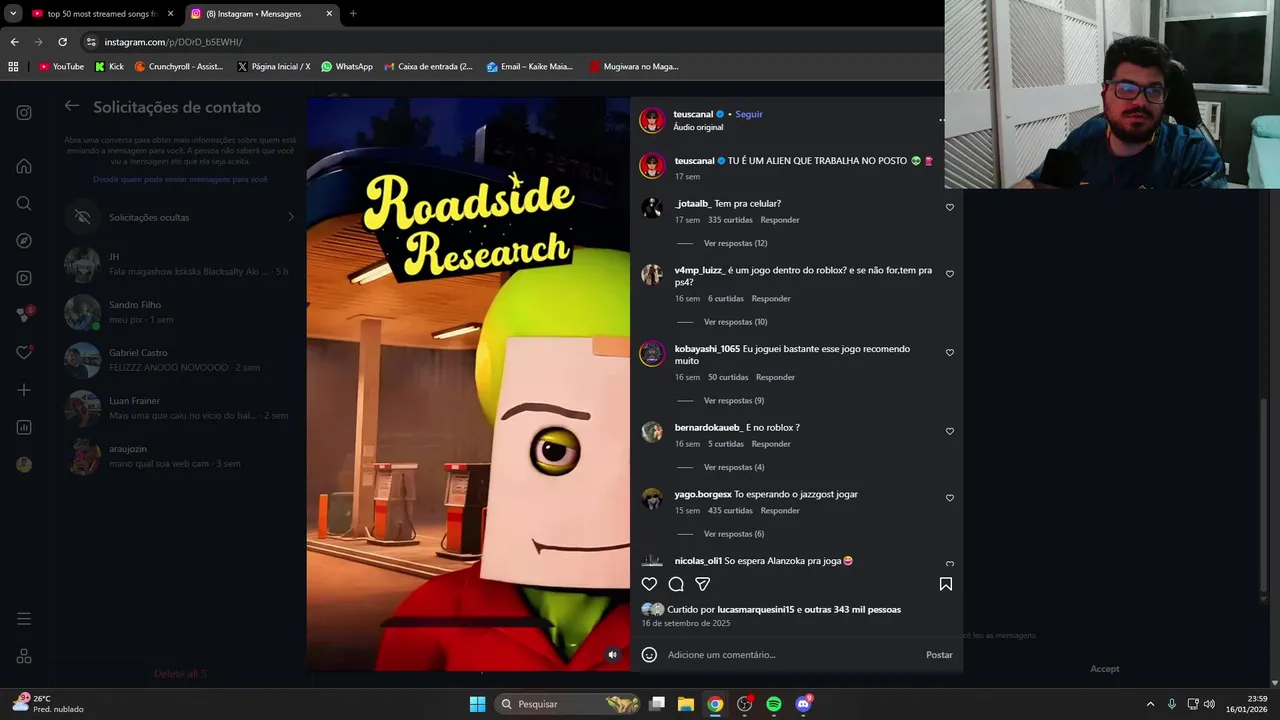Open Spotify from the taskbar
The width and height of the screenshot is (1280, 720).
[x=774, y=704]
